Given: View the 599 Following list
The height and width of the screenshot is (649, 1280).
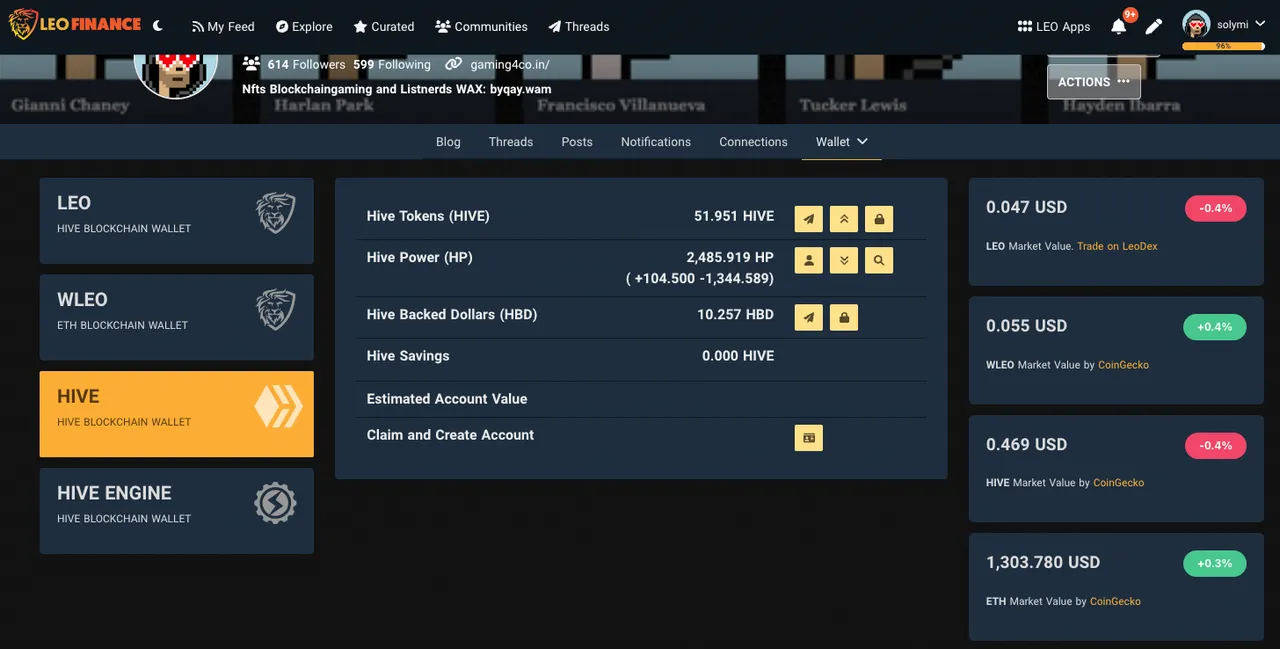Looking at the screenshot, I should pos(392,64).
